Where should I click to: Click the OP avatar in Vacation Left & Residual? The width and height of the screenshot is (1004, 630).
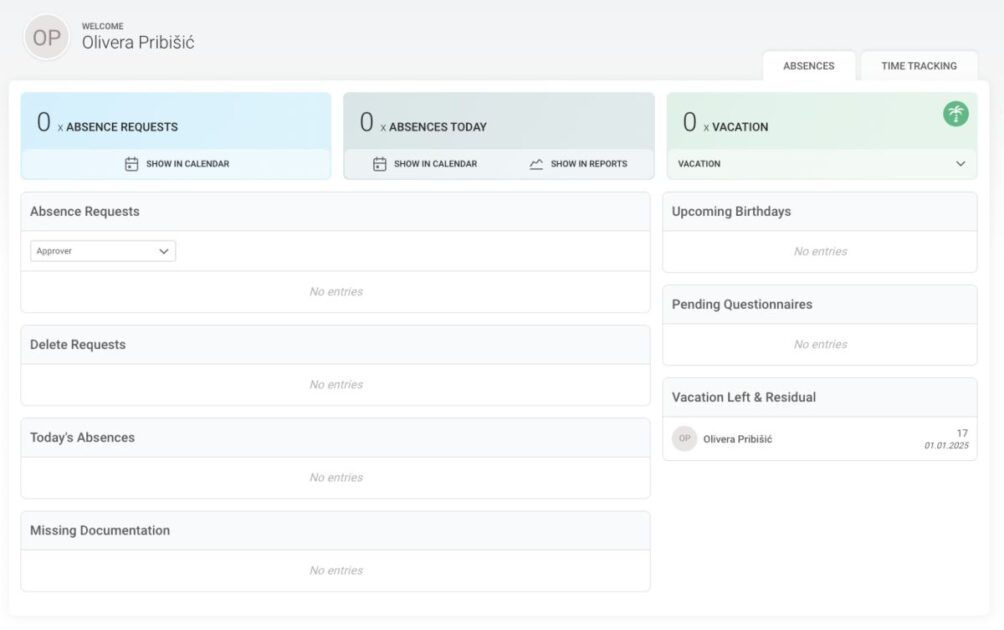click(685, 438)
